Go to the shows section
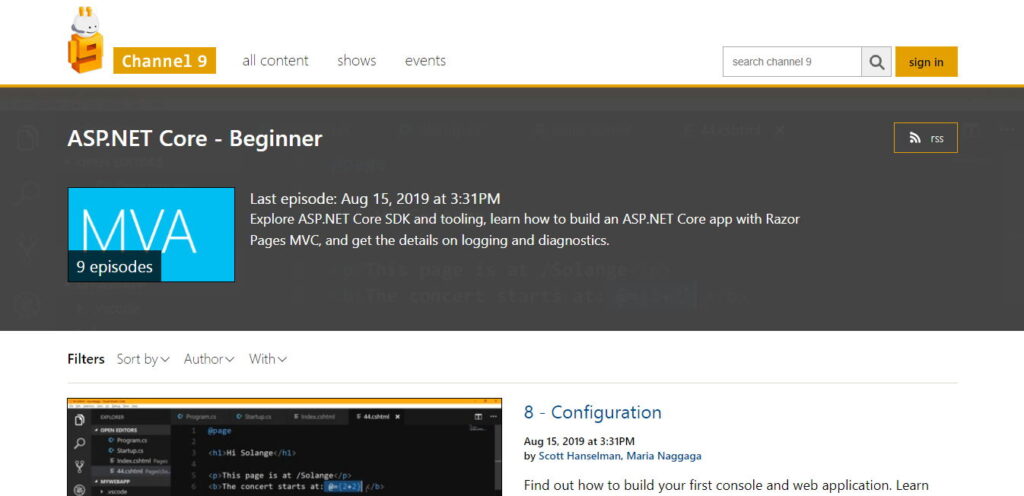This screenshot has width=1024, height=496. tap(357, 61)
